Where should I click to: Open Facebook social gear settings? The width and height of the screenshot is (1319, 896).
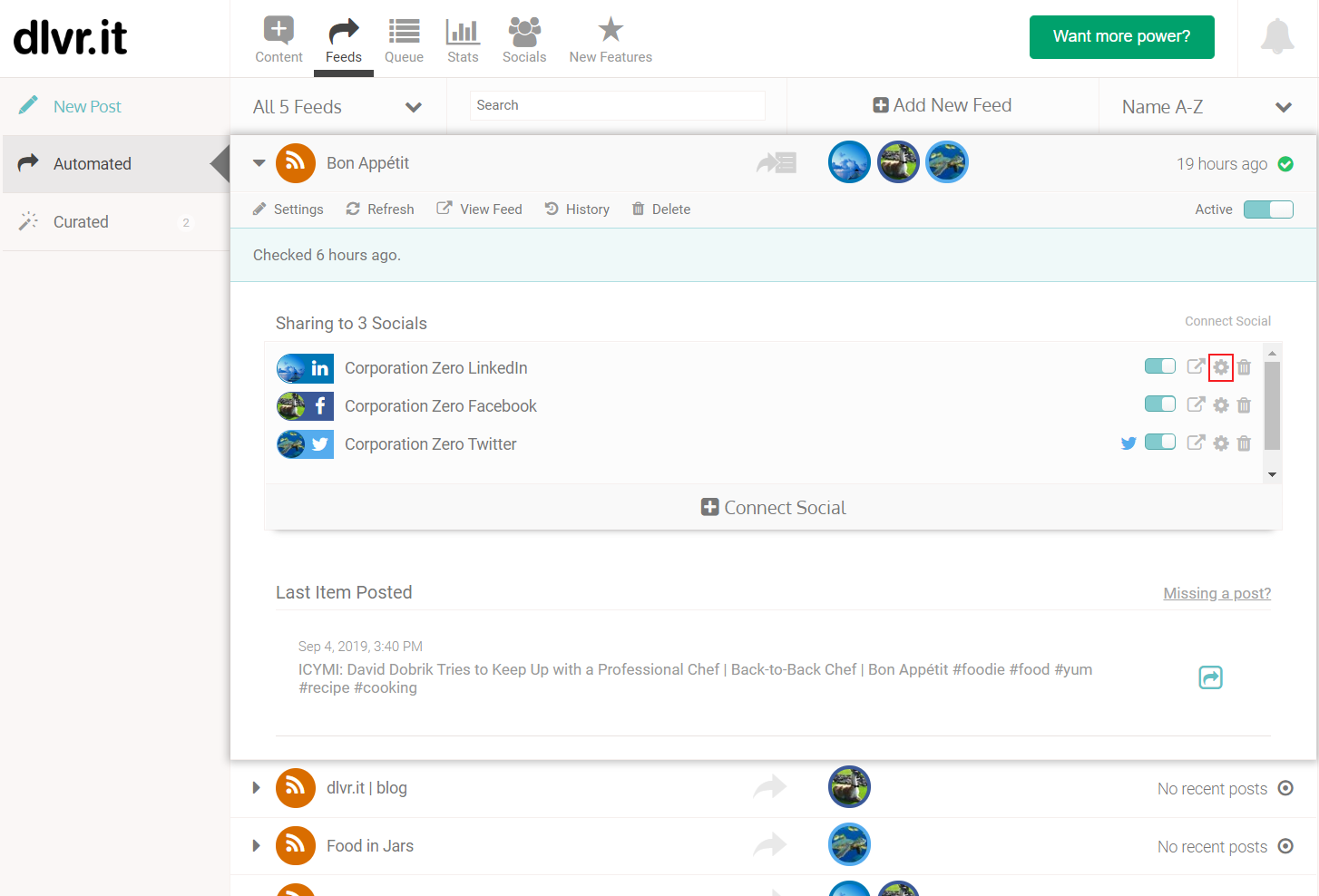[x=1221, y=405]
